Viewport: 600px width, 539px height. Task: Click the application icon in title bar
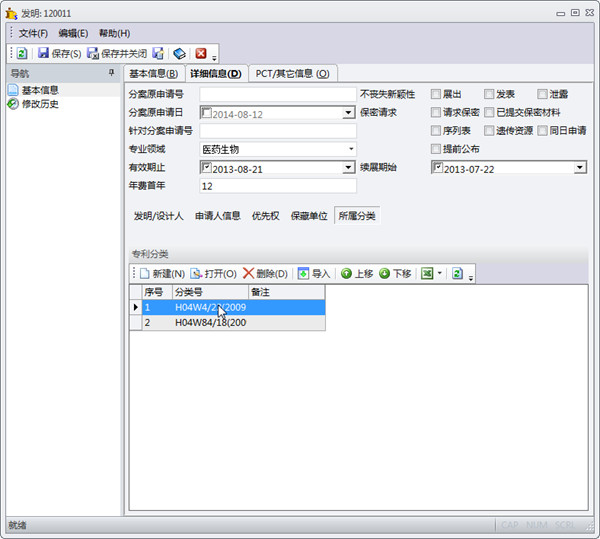pyautogui.click(x=11, y=13)
